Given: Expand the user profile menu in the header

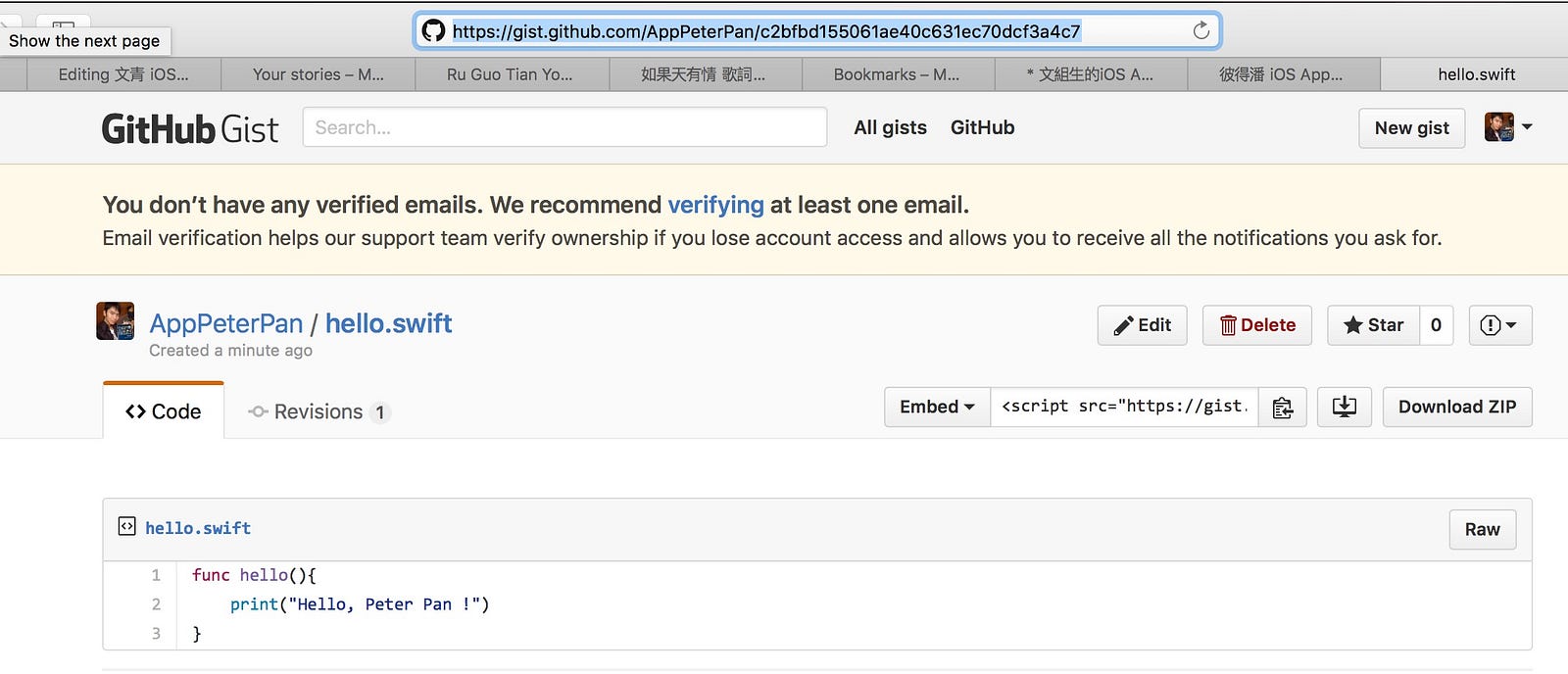Looking at the screenshot, I should pyautogui.click(x=1508, y=127).
